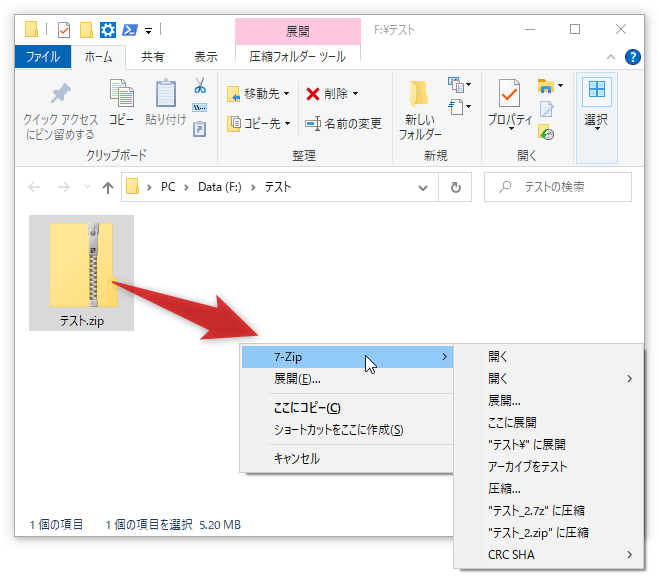Open Properties (プロパティ) checkmark icon

(x=510, y=93)
